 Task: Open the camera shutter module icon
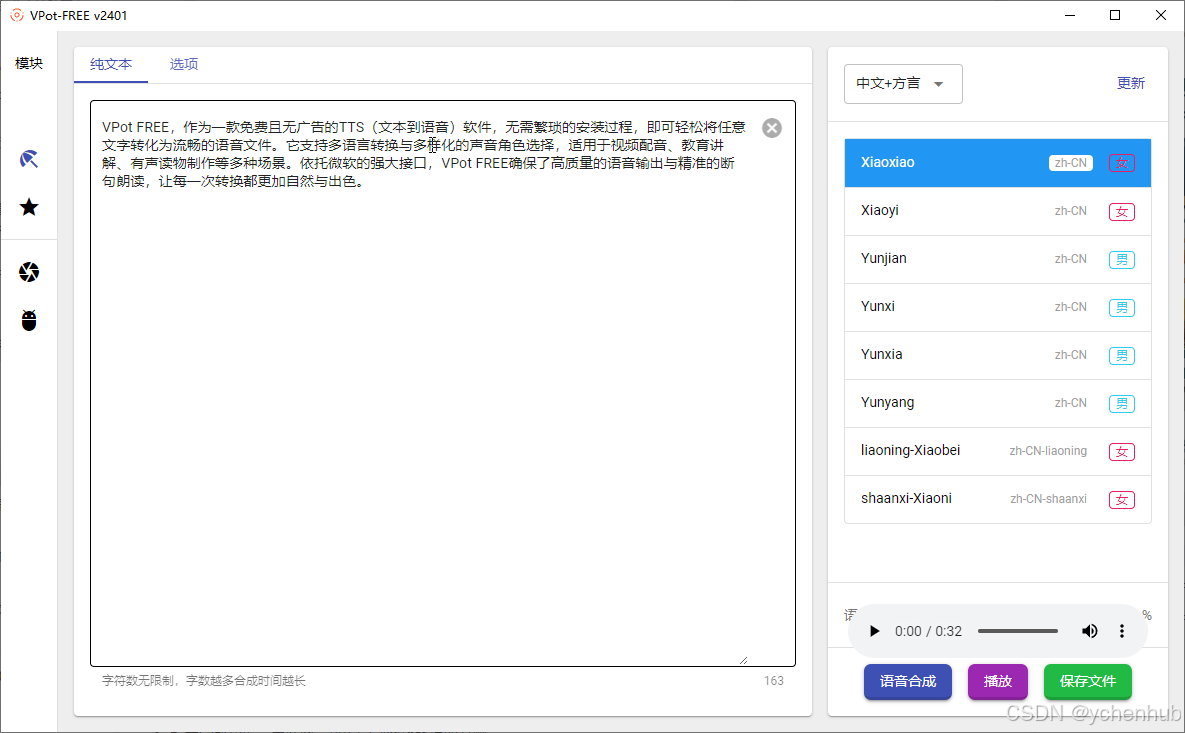(x=29, y=272)
